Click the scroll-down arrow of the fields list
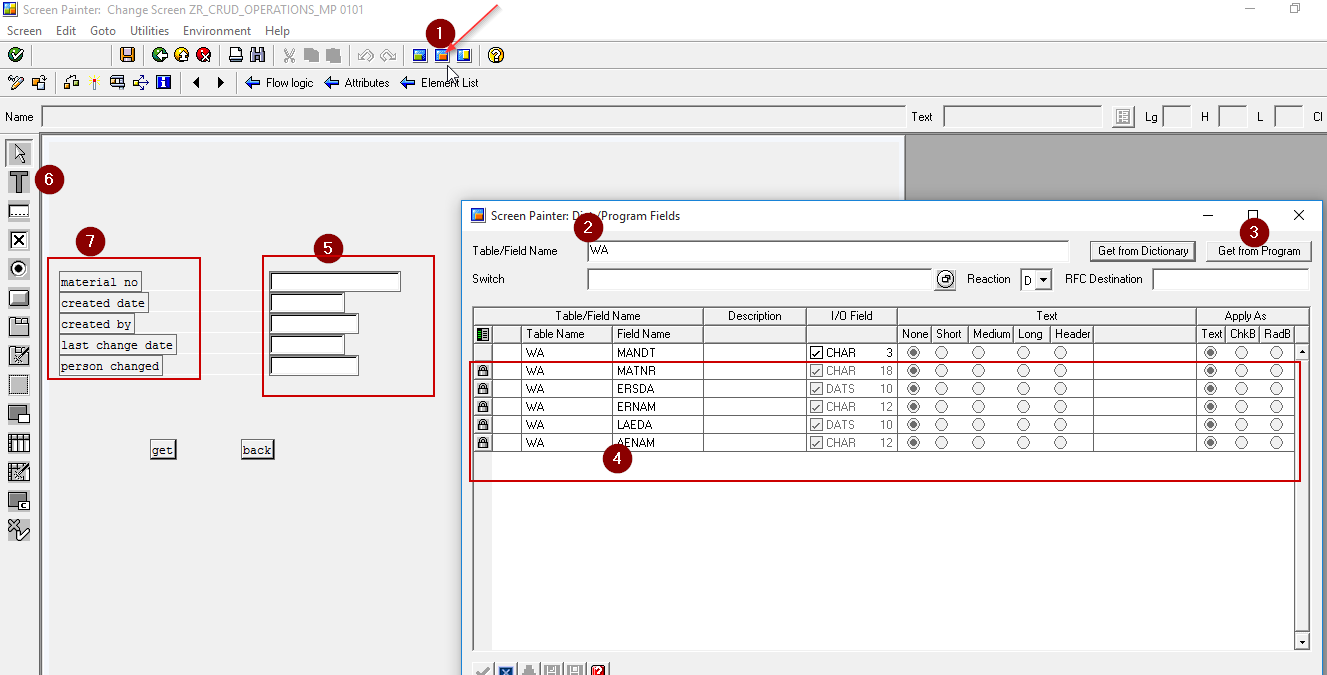The height and width of the screenshot is (675, 1327). click(1302, 641)
